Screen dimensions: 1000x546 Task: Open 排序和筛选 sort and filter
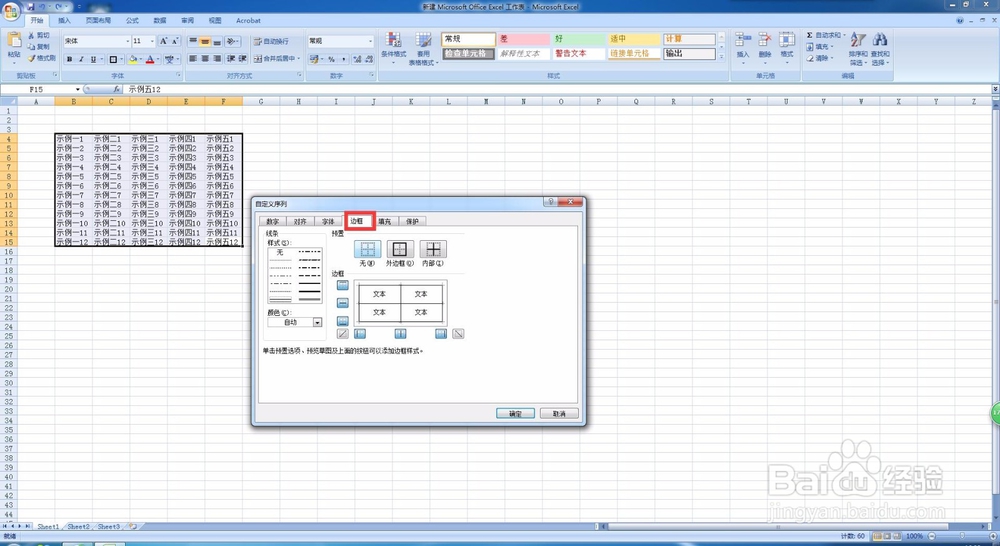(x=858, y=48)
